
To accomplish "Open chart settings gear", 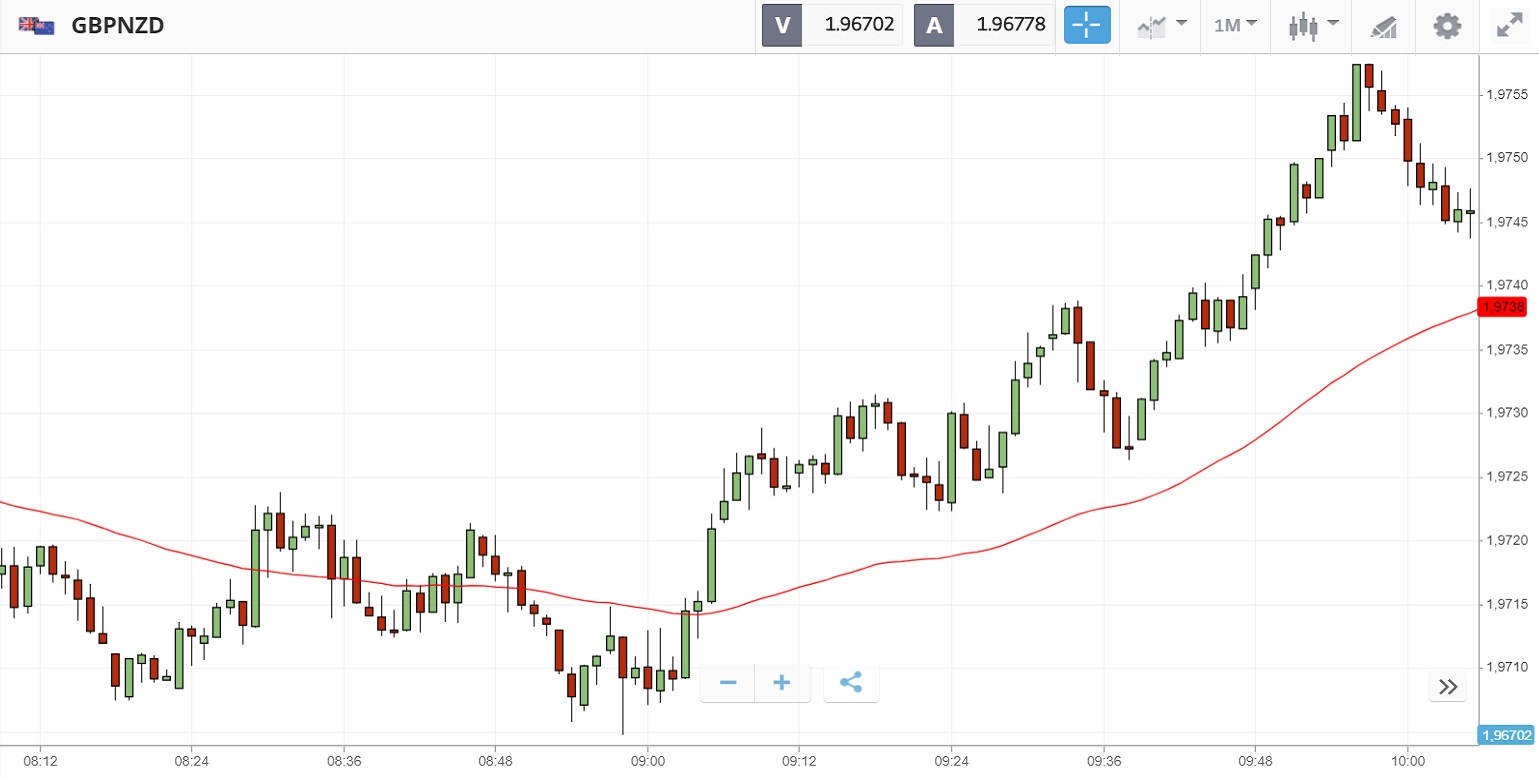I will (x=1447, y=26).
